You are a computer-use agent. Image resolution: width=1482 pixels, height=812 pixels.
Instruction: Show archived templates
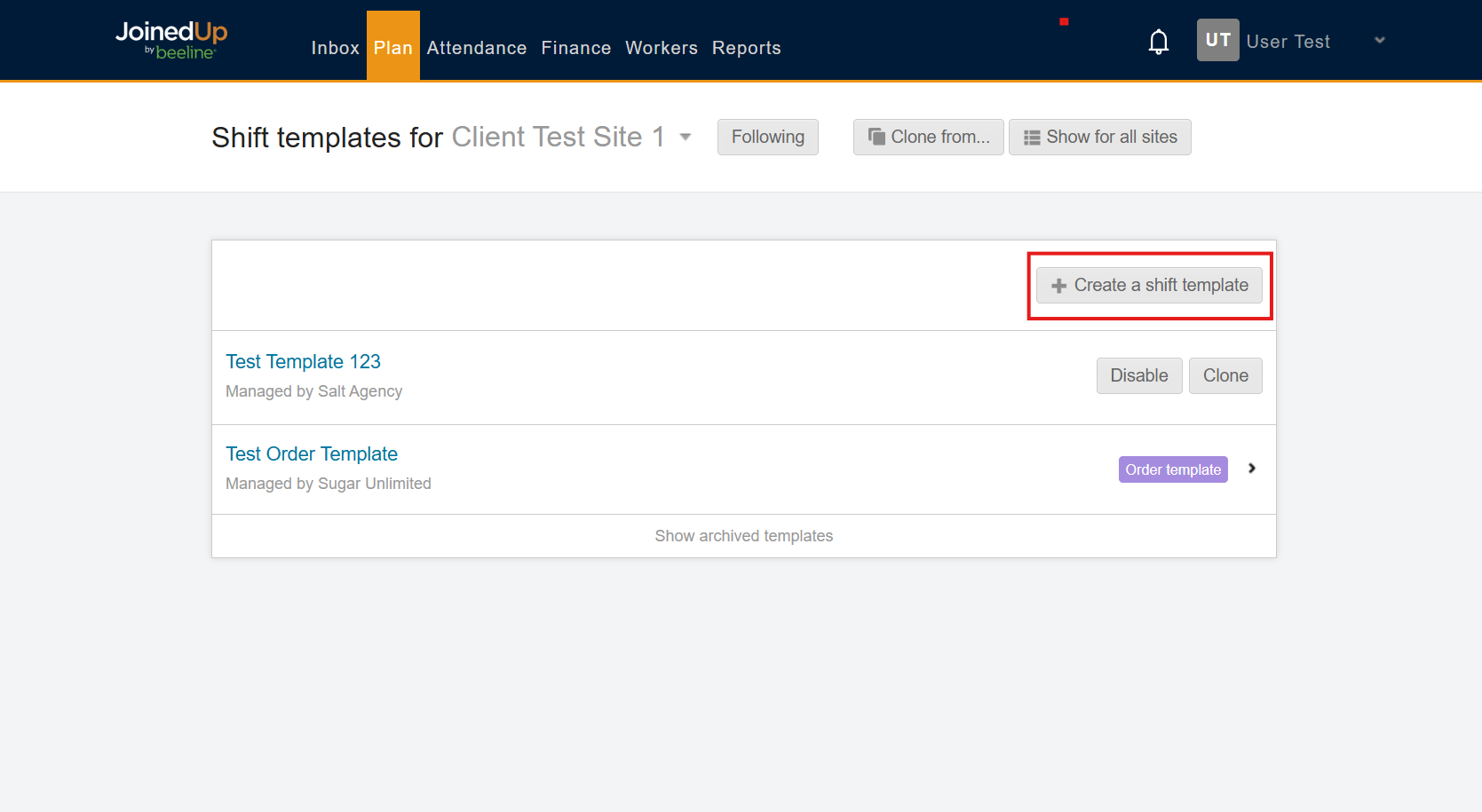(744, 536)
